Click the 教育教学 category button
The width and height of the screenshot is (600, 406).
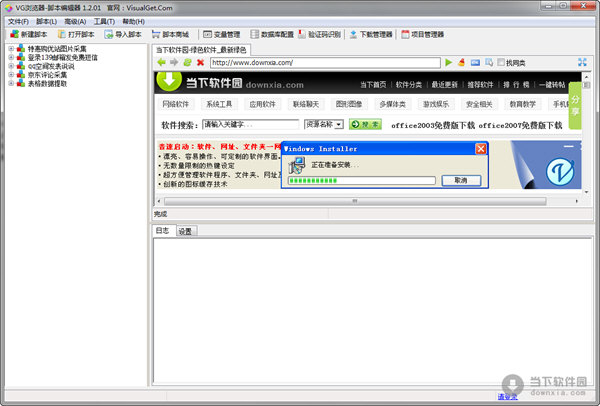coord(523,104)
